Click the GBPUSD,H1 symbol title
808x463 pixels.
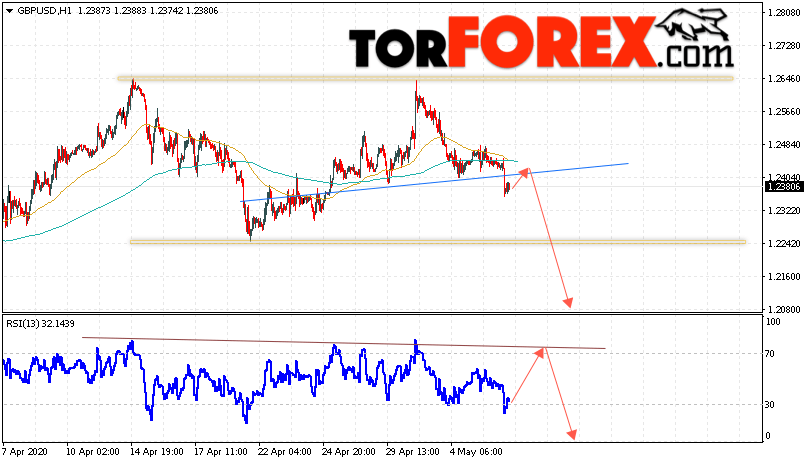click(x=45, y=11)
